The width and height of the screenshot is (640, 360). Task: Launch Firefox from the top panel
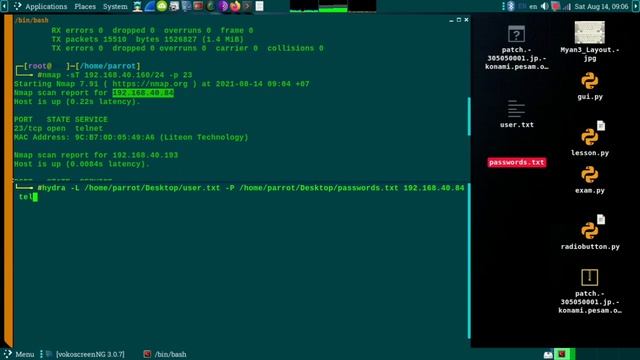click(x=235, y=6)
